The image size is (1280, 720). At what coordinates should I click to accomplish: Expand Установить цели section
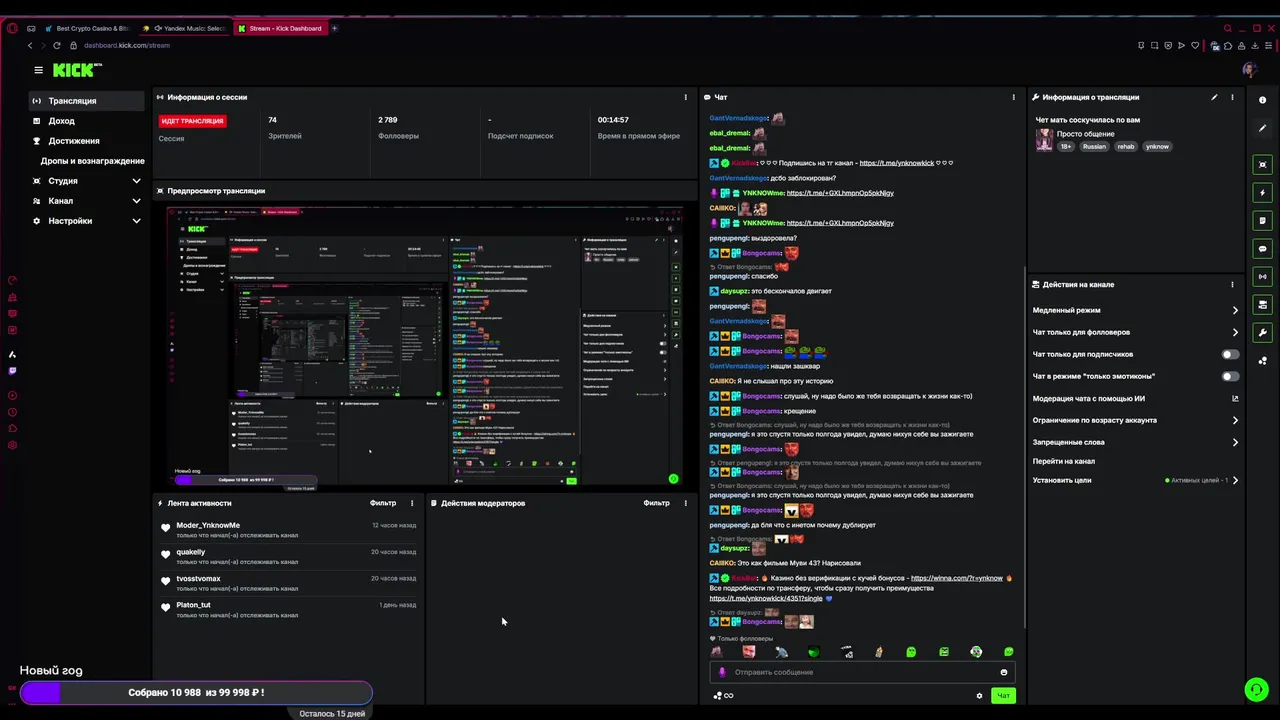click(1135, 480)
